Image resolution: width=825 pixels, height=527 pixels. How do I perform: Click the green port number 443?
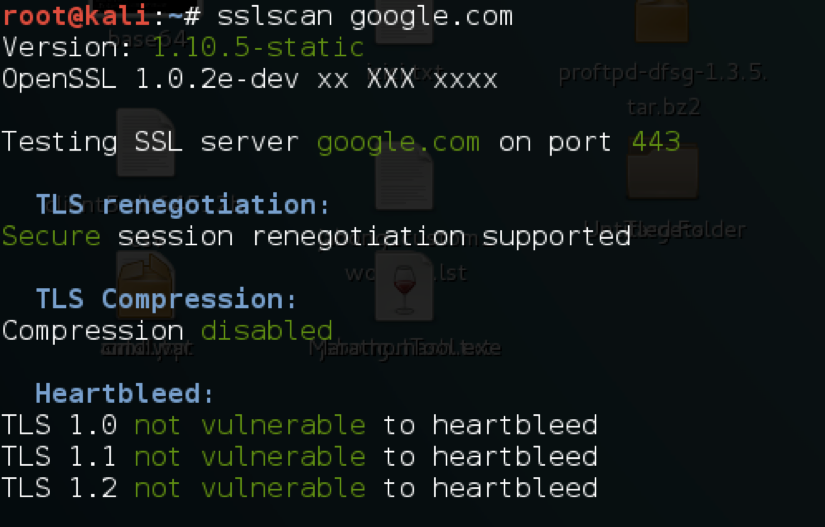(656, 141)
